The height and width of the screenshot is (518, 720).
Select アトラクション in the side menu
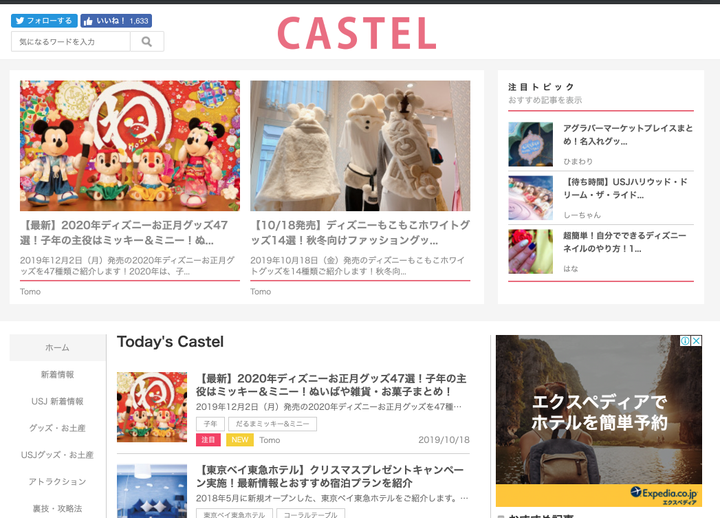click(57, 482)
